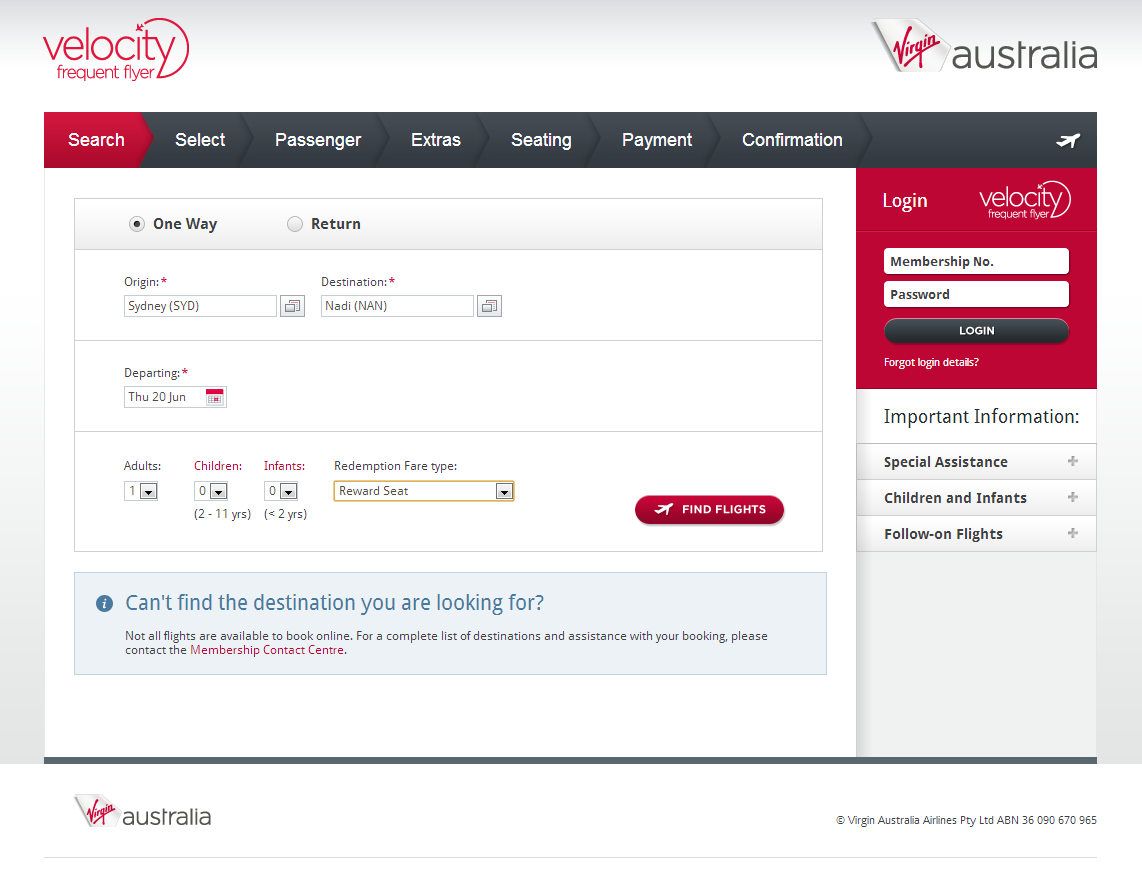The height and width of the screenshot is (879, 1142).
Task: Click the Virgin Australia Airlines copyright text
Action: coord(966,820)
